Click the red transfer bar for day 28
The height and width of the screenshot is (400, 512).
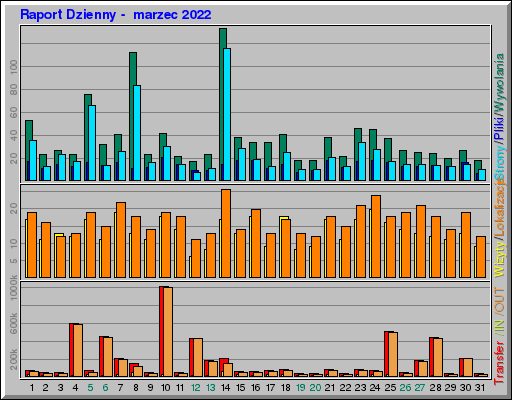click(431, 357)
